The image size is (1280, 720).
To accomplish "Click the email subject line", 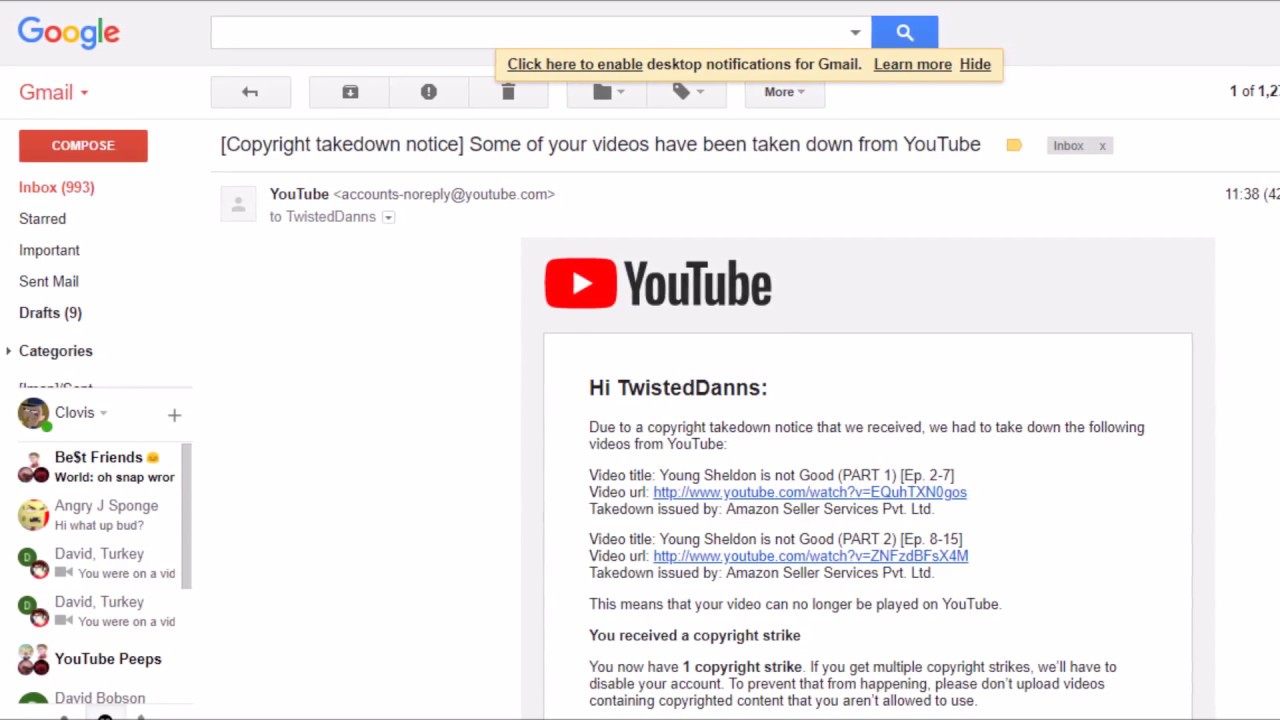I will [x=600, y=144].
